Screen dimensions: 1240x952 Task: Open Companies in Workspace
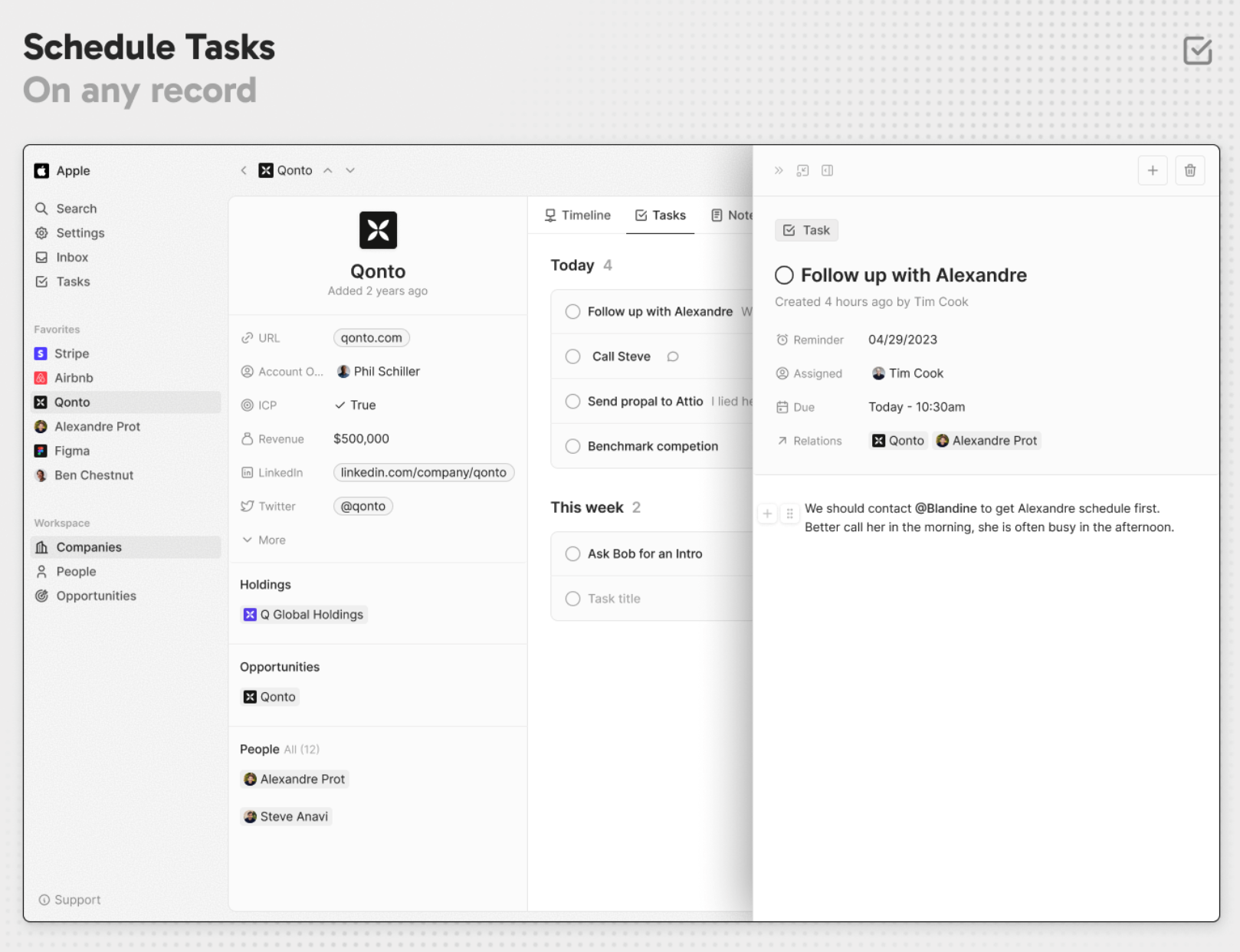click(x=126, y=547)
